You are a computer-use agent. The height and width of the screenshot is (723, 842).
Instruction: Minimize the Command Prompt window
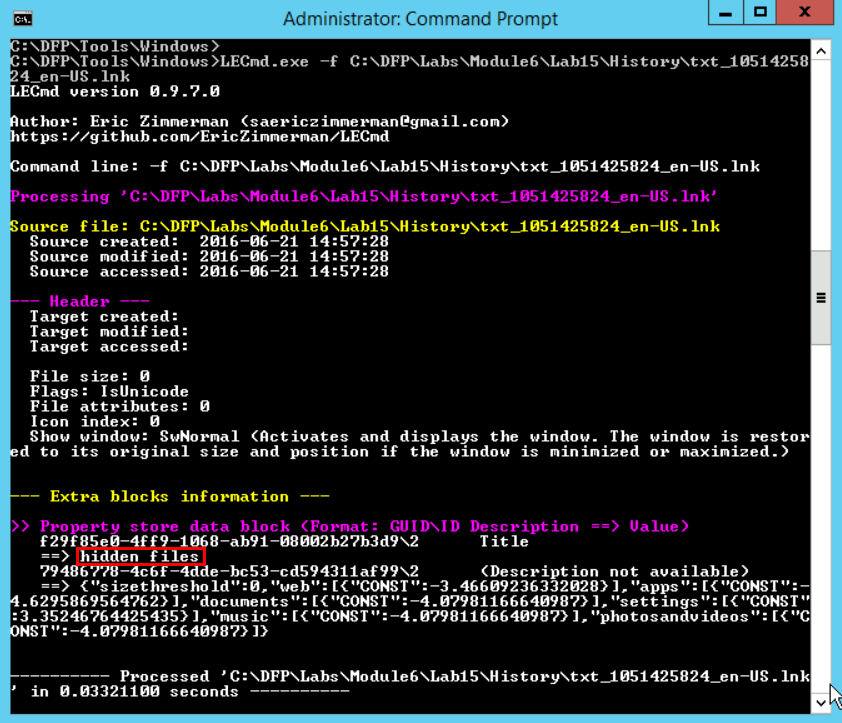727,14
